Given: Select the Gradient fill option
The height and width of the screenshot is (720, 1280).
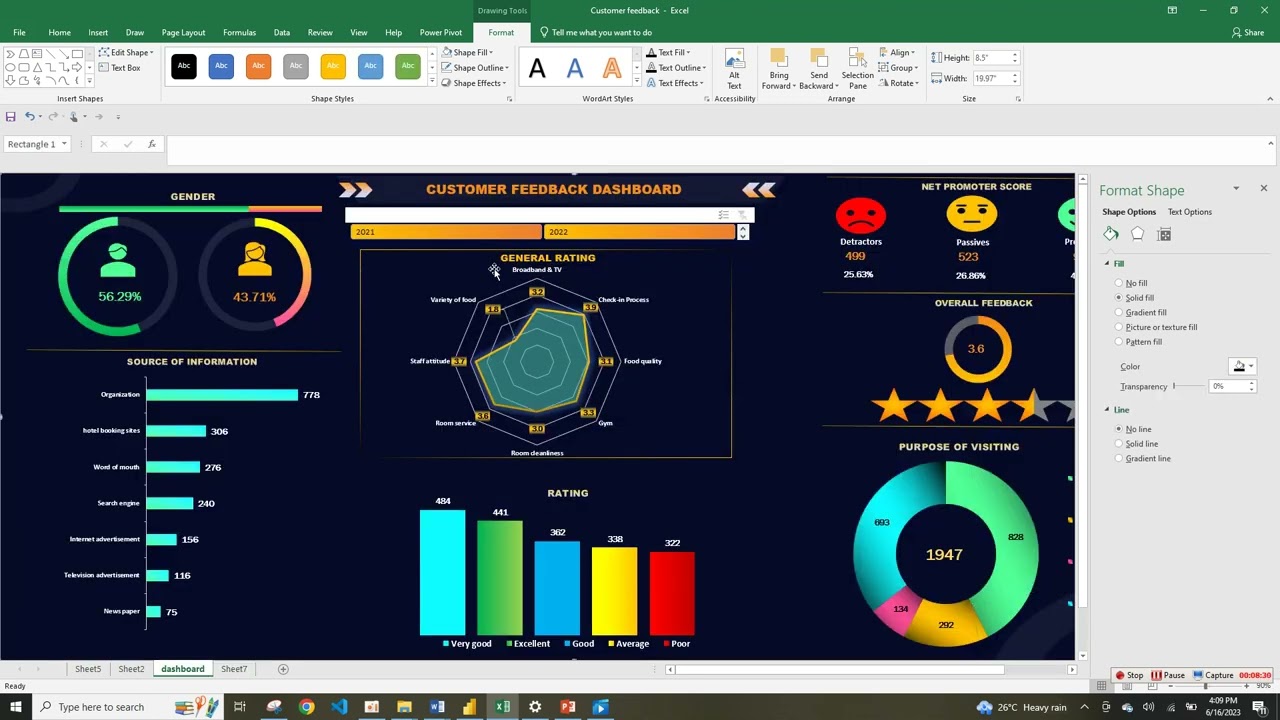Looking at the screenshot, I should pyautogui.click(x=1141, y=312).
